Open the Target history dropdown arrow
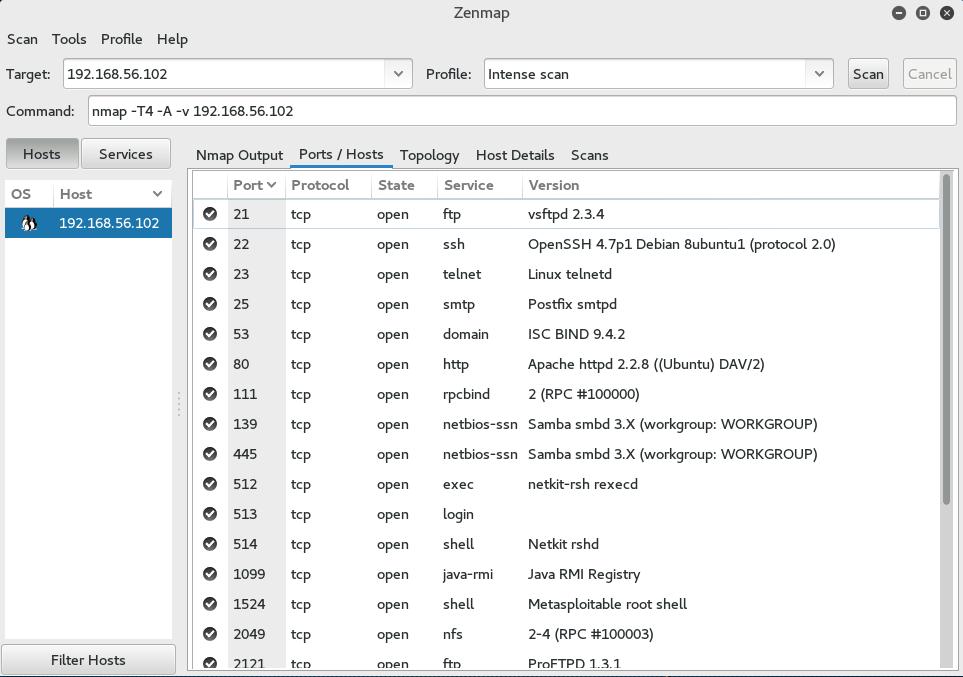Screen dimensions: 963x677 point(399,74)
